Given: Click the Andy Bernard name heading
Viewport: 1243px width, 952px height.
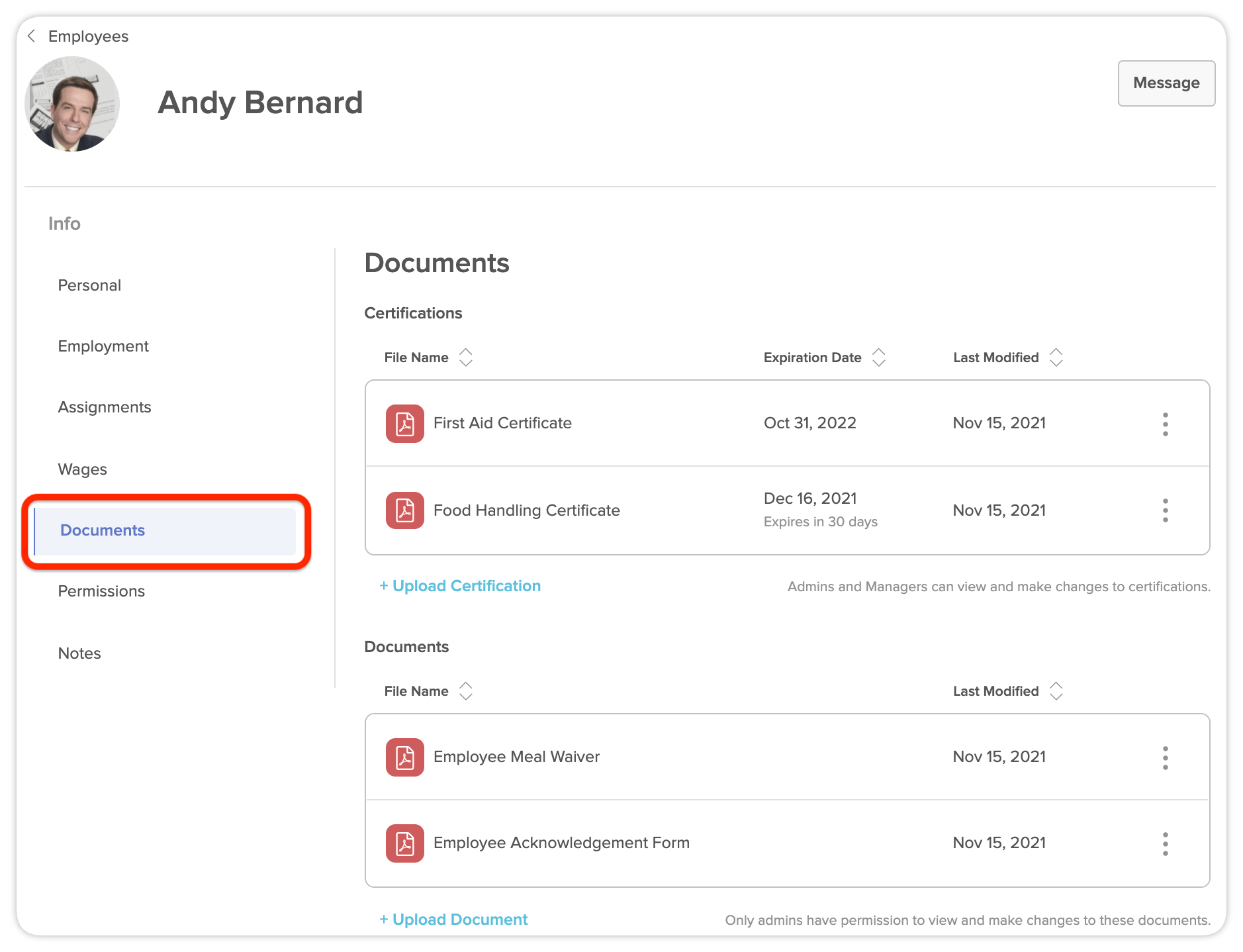Looking at the screenshot, I should click(x=260, y=103).
